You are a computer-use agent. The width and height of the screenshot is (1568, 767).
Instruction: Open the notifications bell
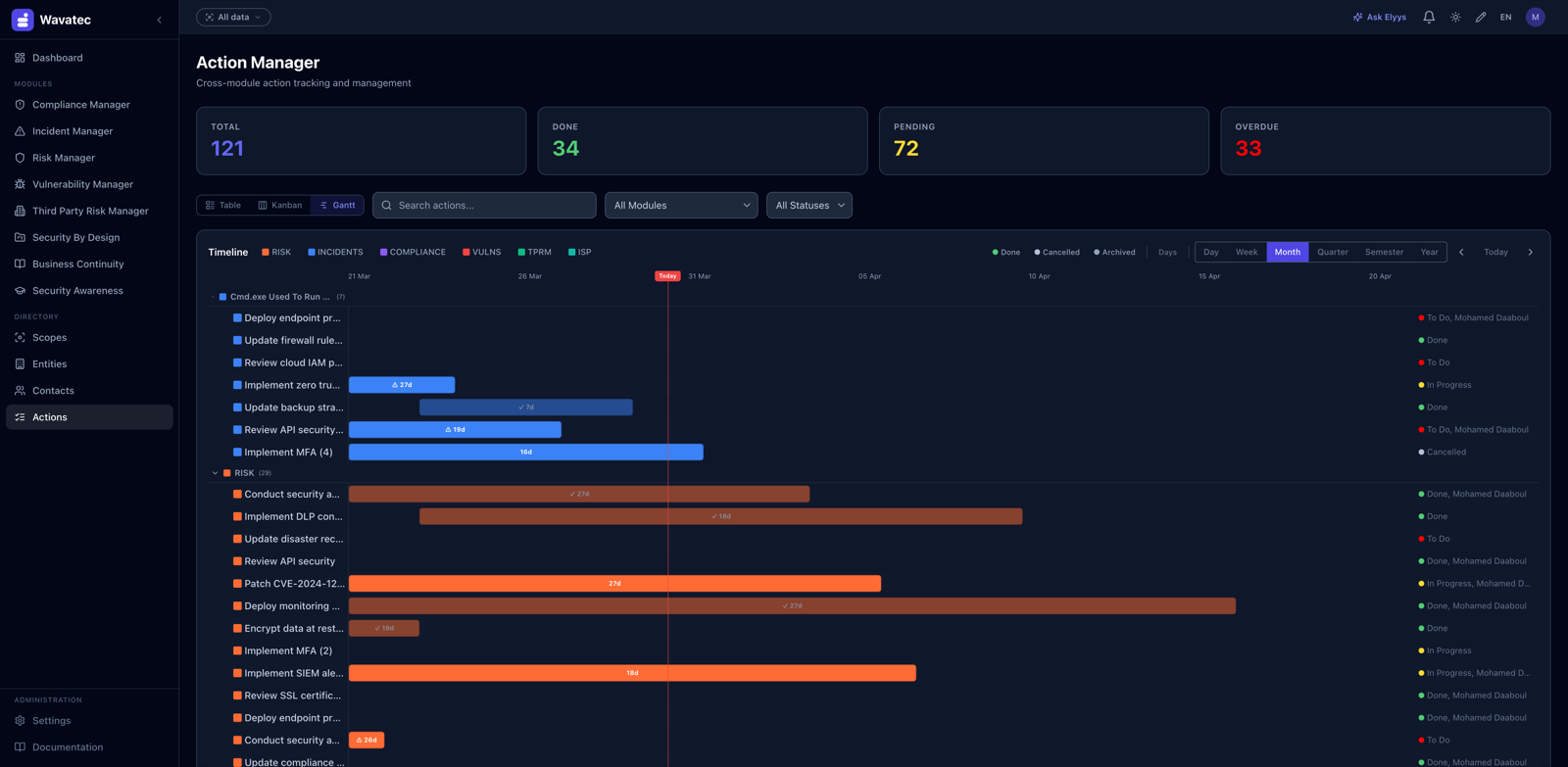point(1429,17)
